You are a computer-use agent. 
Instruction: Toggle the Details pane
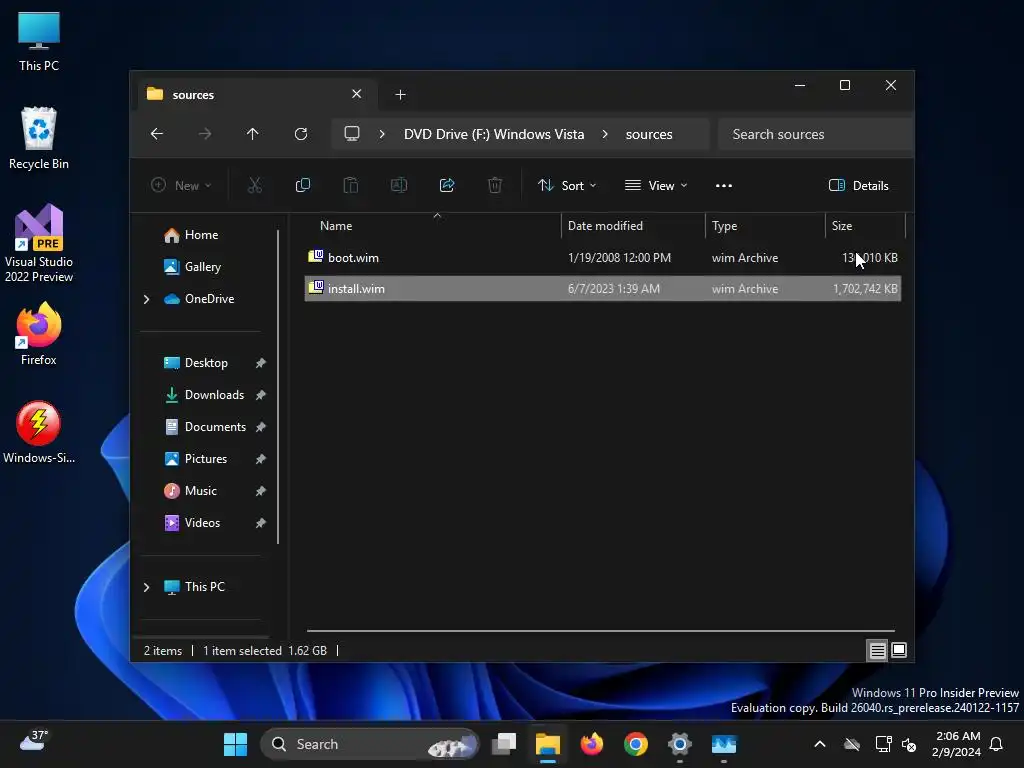(858, 185)
